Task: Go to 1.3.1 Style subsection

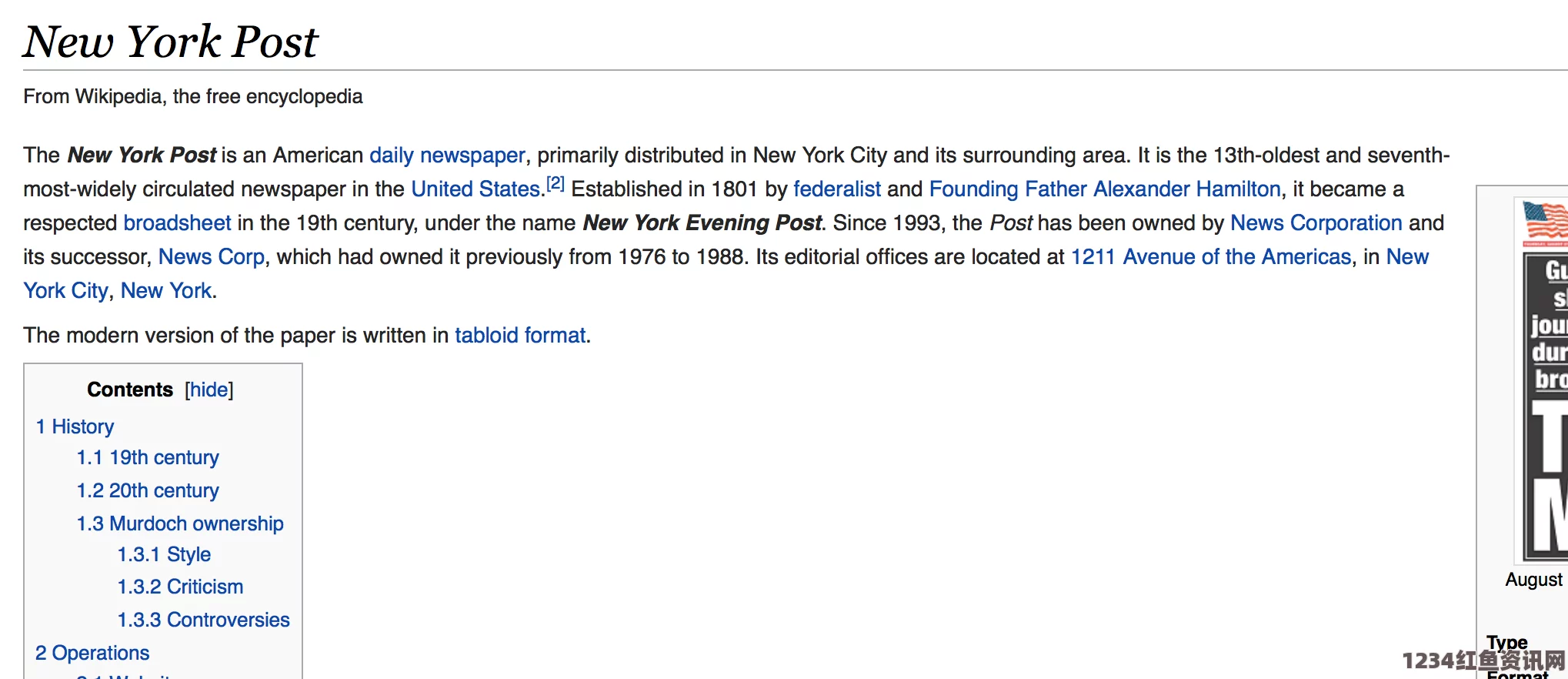Action: click(164, 554)
